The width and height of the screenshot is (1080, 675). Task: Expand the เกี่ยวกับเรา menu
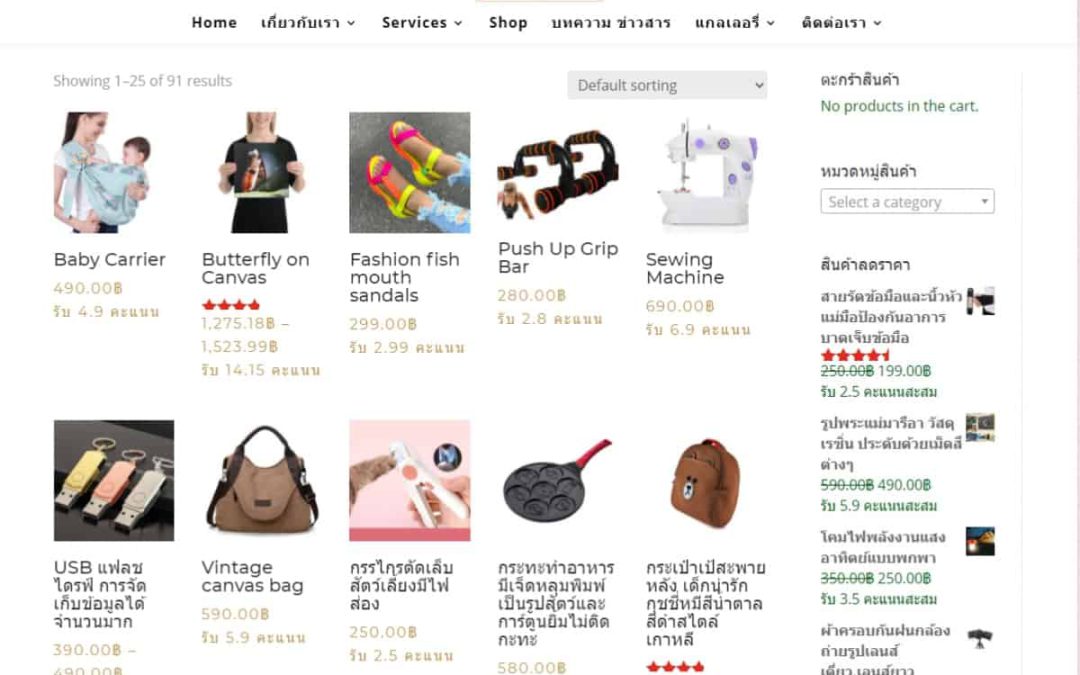(308, 23)
